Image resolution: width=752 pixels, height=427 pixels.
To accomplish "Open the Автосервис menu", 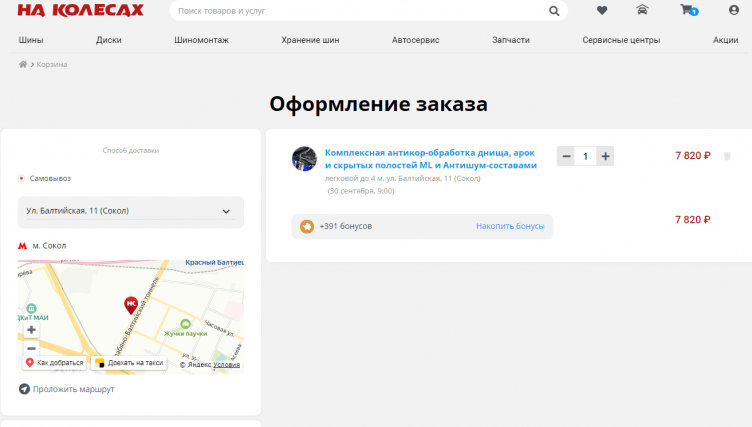I will (415, 40).
